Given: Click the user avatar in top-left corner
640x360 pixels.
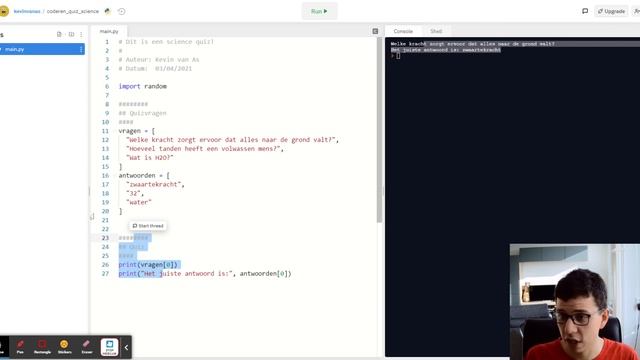Looking at the screenshot, I should coord(4,11).
